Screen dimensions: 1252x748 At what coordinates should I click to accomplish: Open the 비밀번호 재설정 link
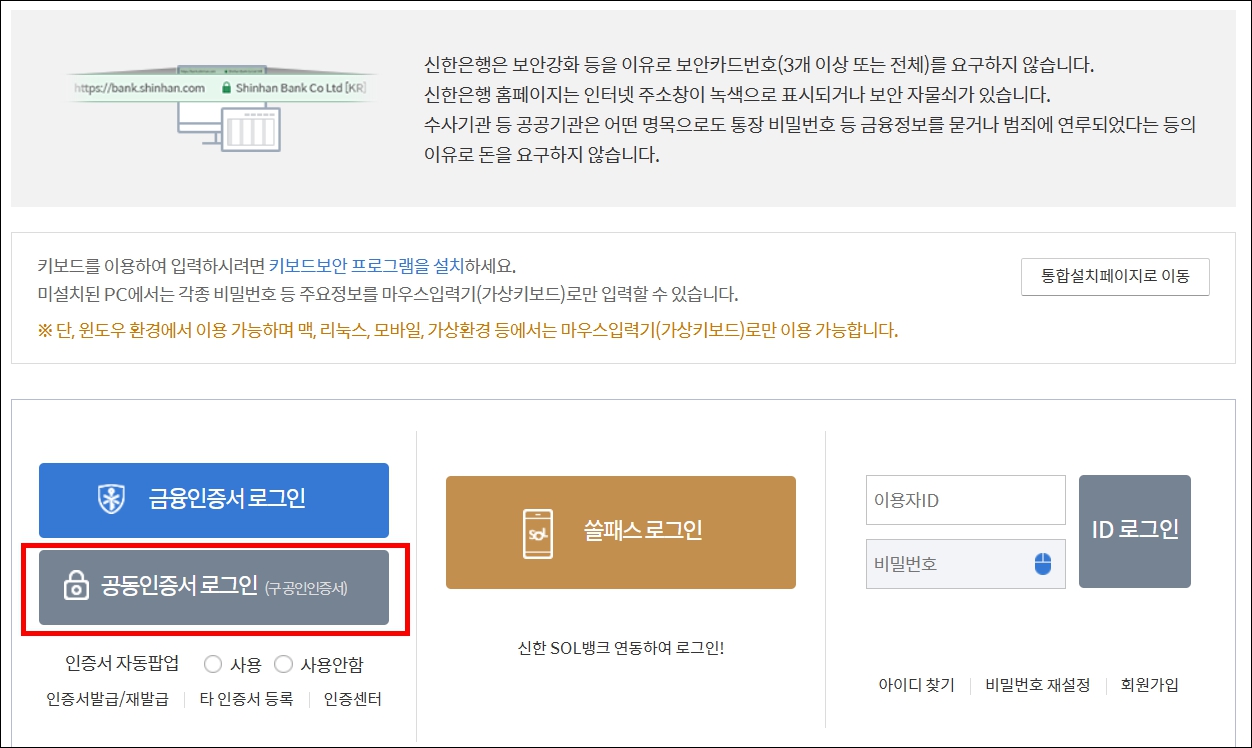(1037, 685)
